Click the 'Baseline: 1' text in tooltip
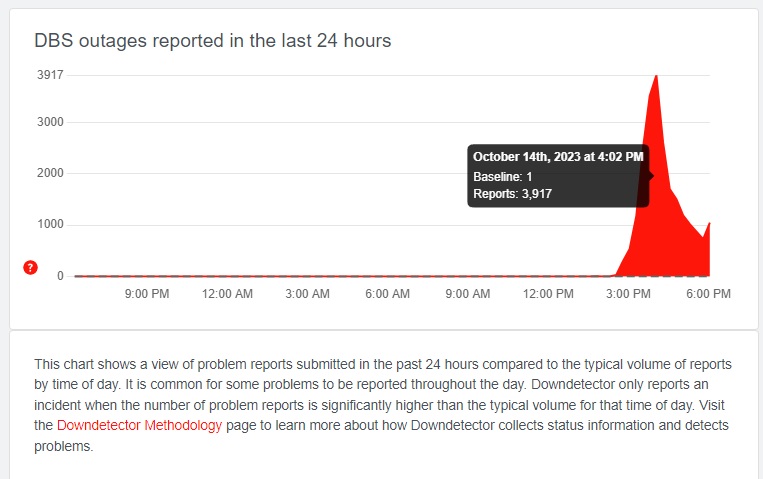Image resolution: width=763 pixels, height=479 pixels. click(x=502, y=176)
